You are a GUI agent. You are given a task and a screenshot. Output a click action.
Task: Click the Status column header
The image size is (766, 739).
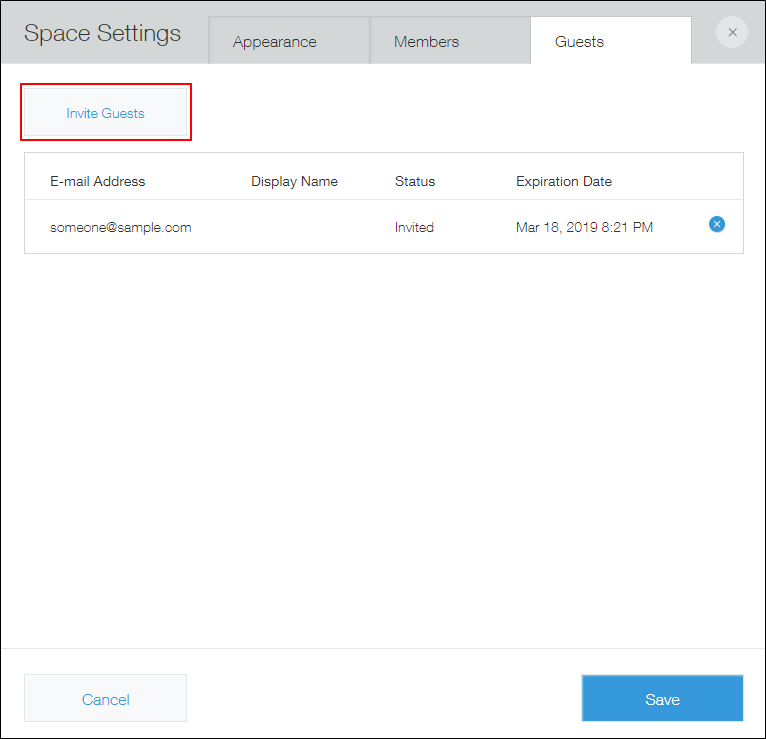415,181
